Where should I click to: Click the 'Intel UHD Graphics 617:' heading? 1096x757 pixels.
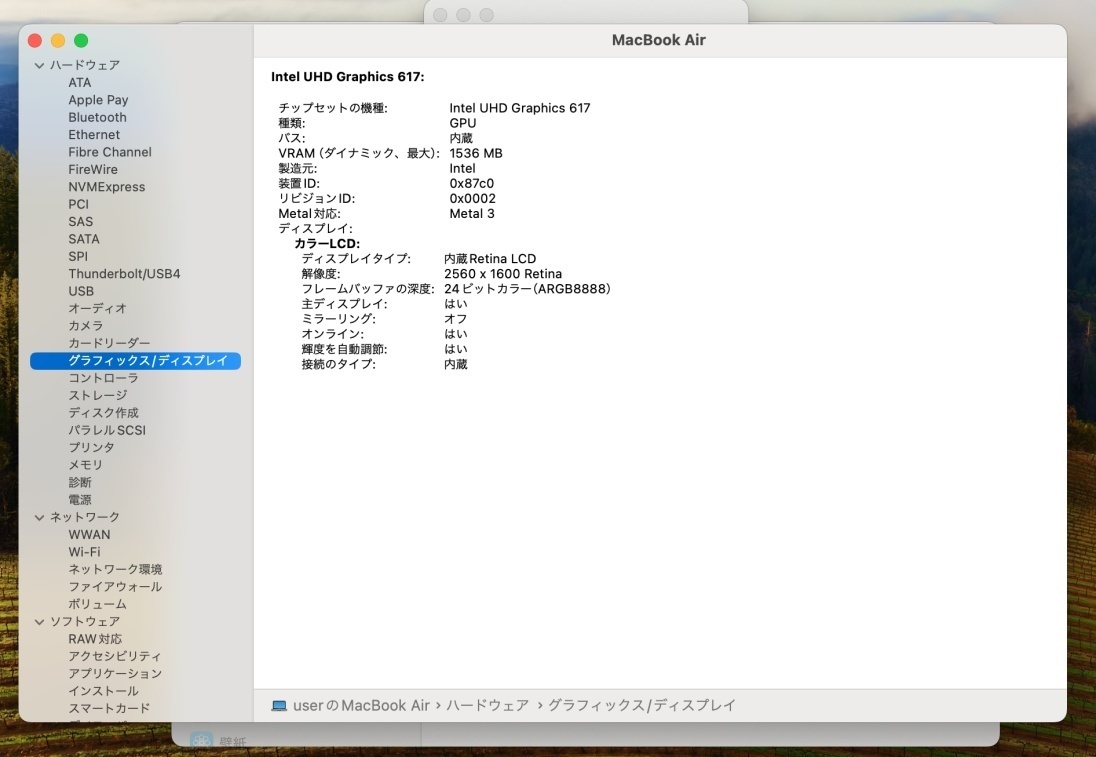(x=347, y=77)
